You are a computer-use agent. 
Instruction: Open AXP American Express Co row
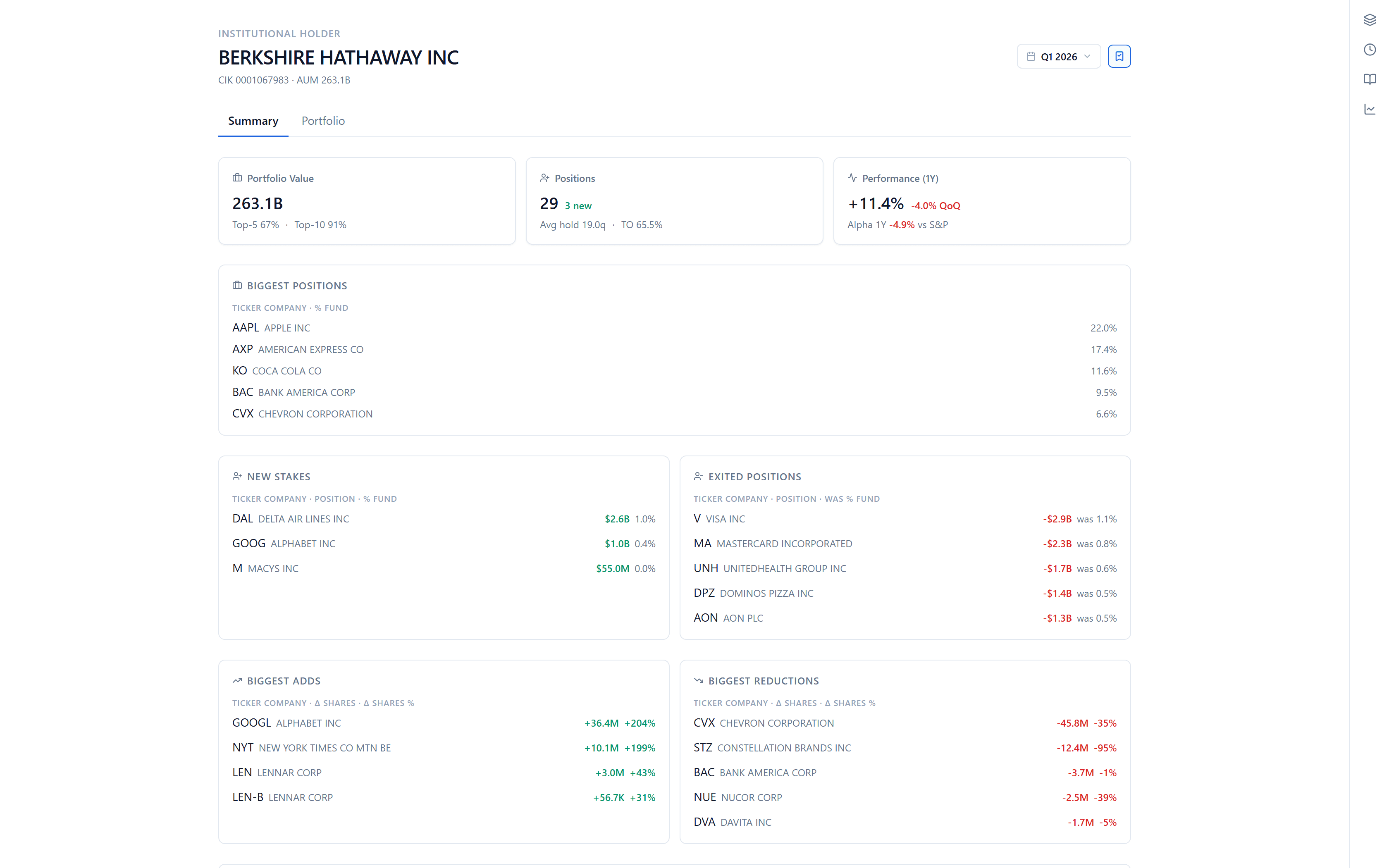pyautogui.click(x=674, y=350)
